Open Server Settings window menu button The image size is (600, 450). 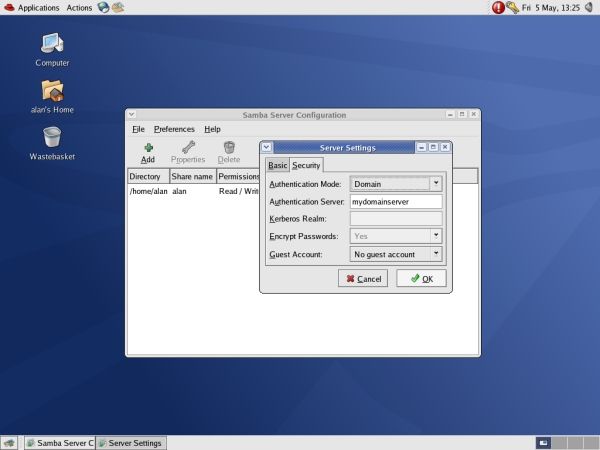267,147
